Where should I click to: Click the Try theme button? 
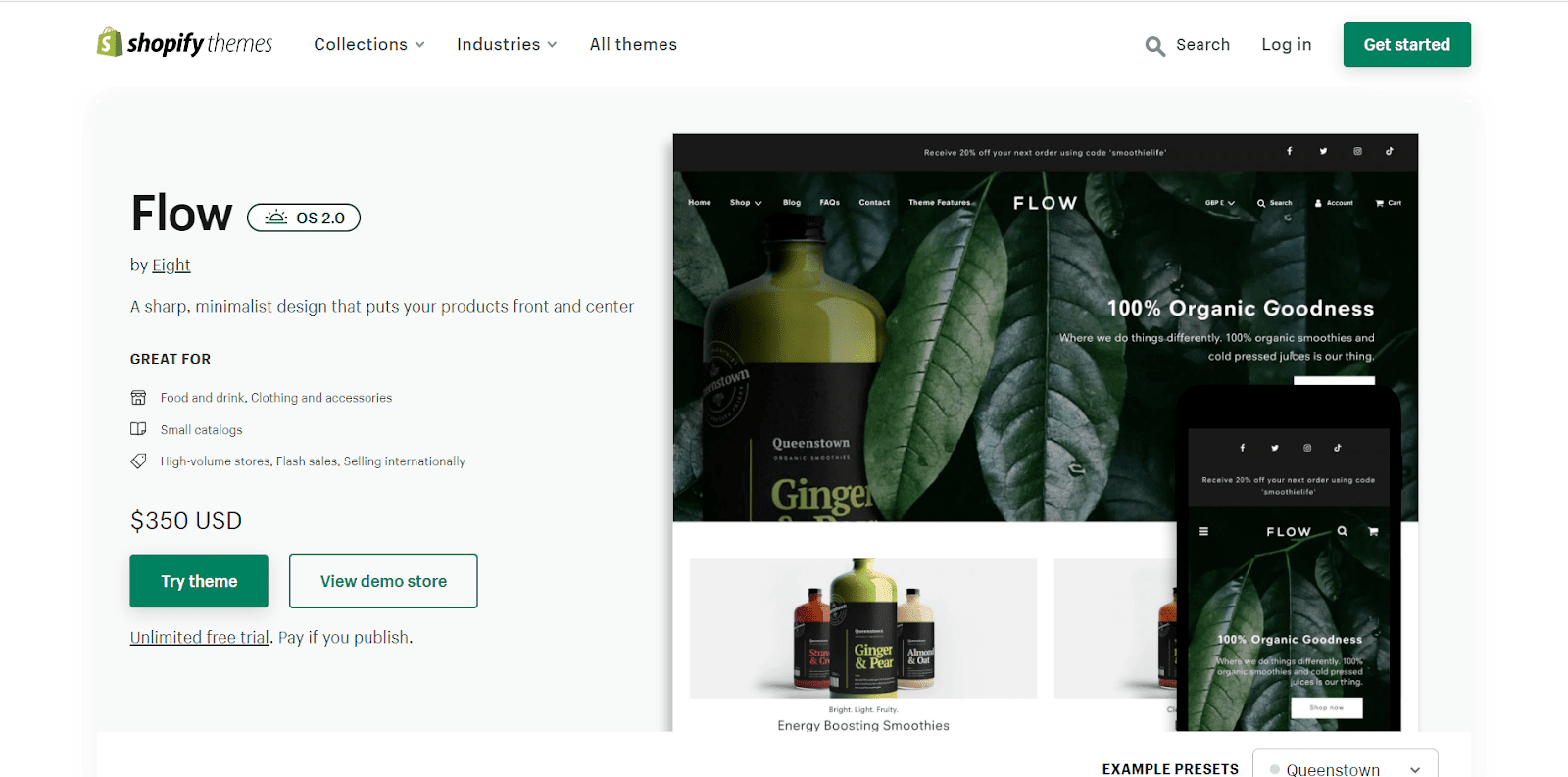pyautogui.click(x=199, y=581)
